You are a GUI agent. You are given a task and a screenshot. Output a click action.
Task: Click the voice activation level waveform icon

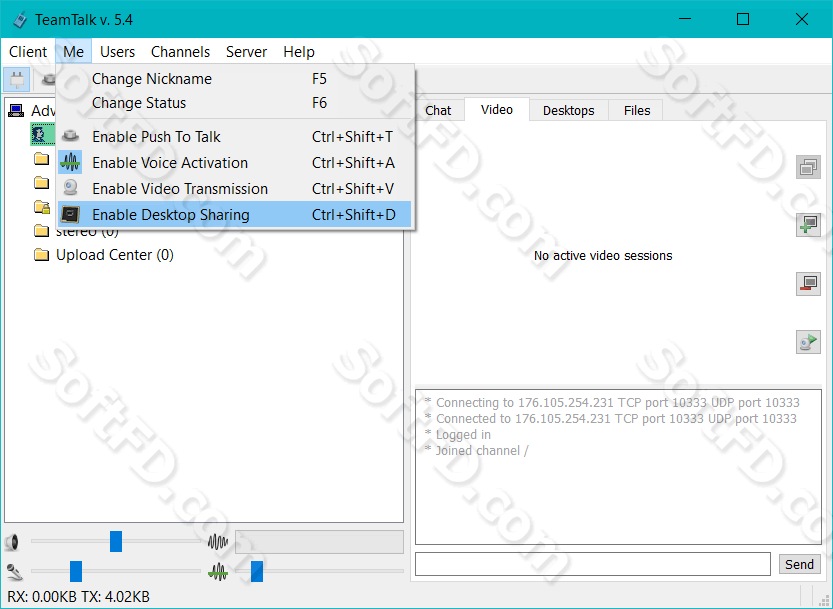(218, 572)
